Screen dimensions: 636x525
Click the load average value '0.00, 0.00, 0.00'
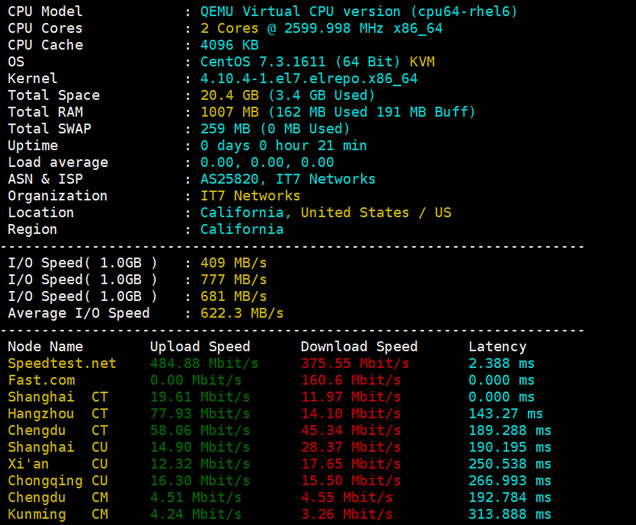pyautogui.click(x=267, y=162)
